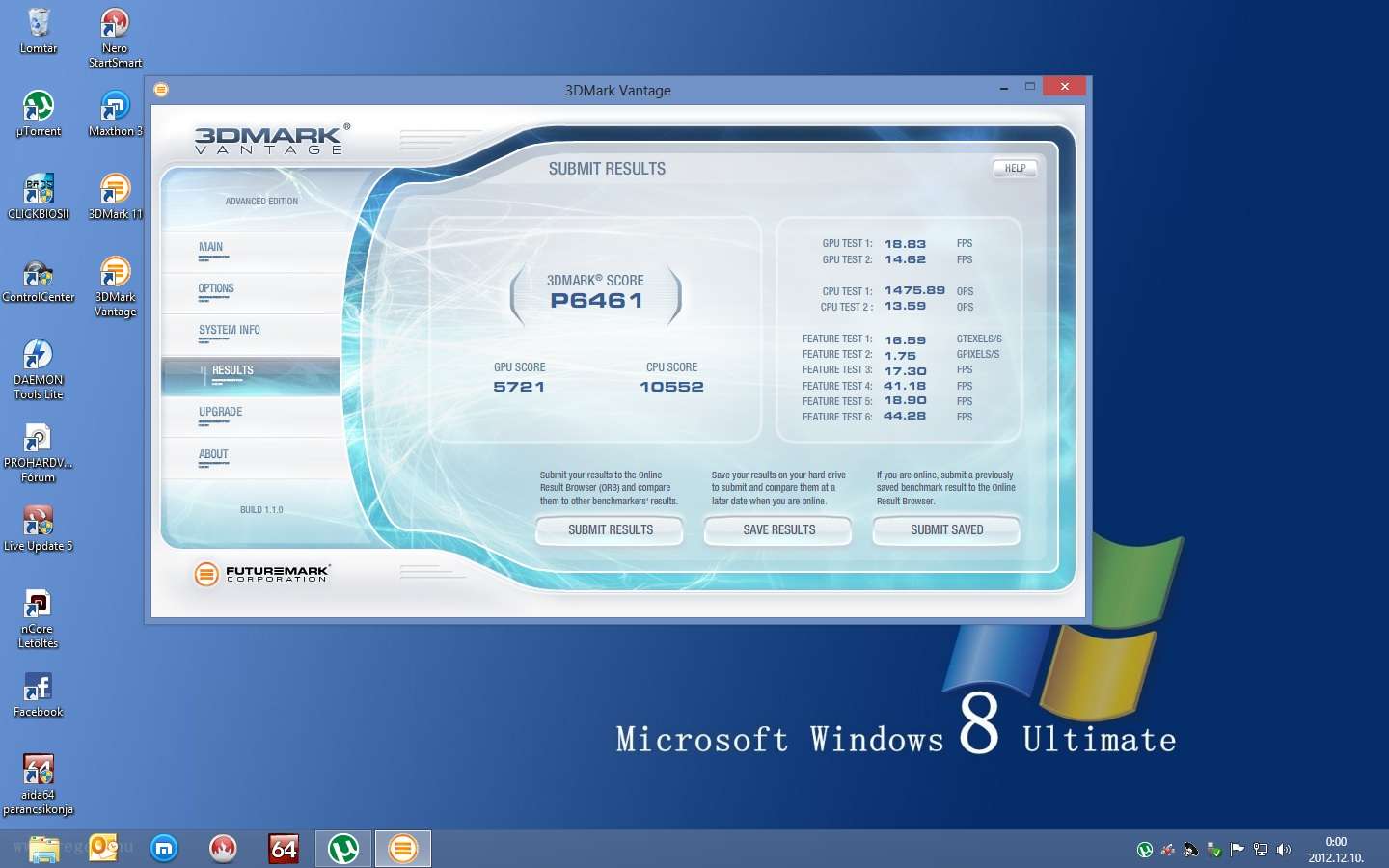Select the 3DMark Vantage taskbar button
The height and width of the screenshot is (868, 1389).
coord(403,849)
